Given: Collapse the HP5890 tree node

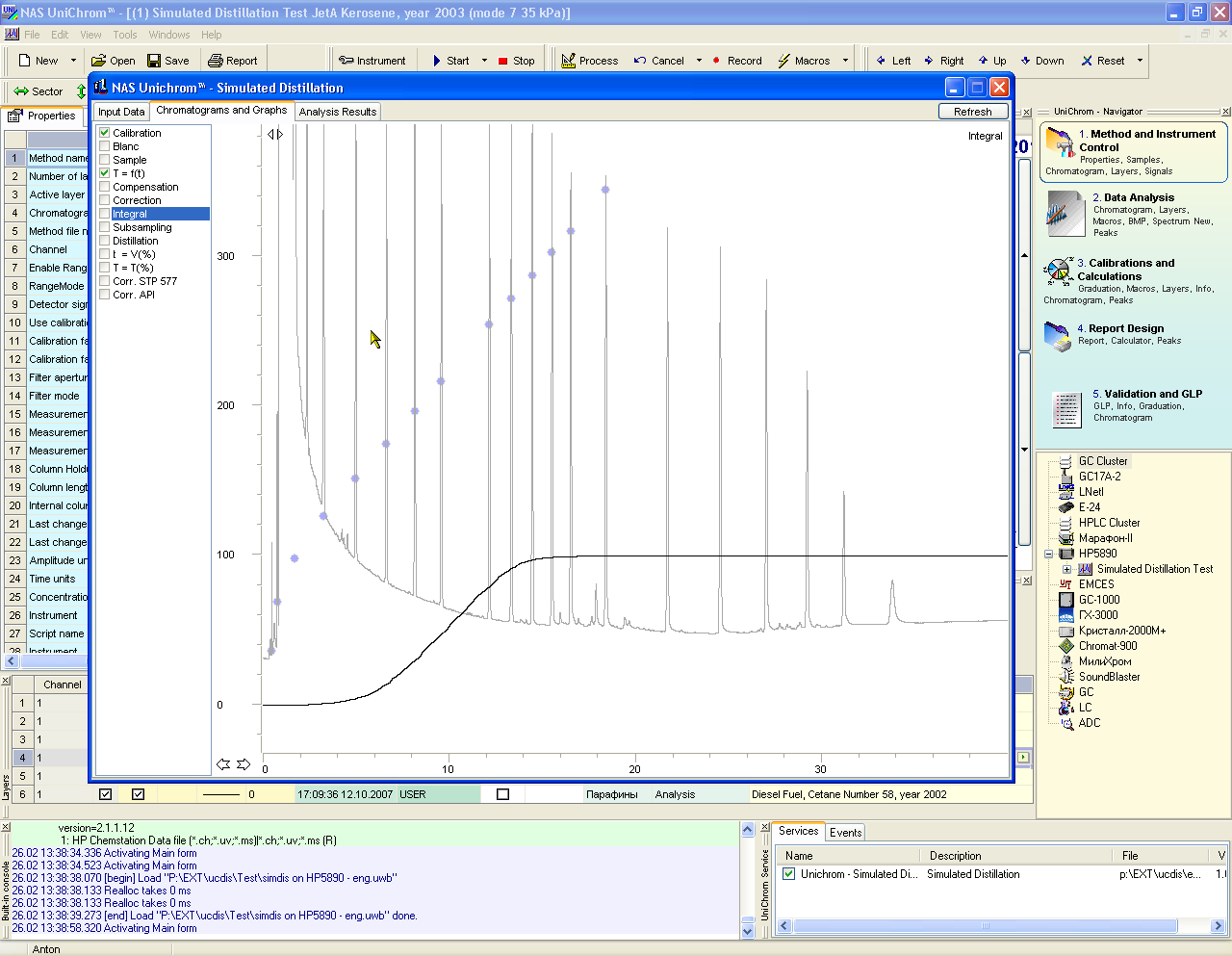Looking at the screenshot, I should click(x=1049, y=554).
